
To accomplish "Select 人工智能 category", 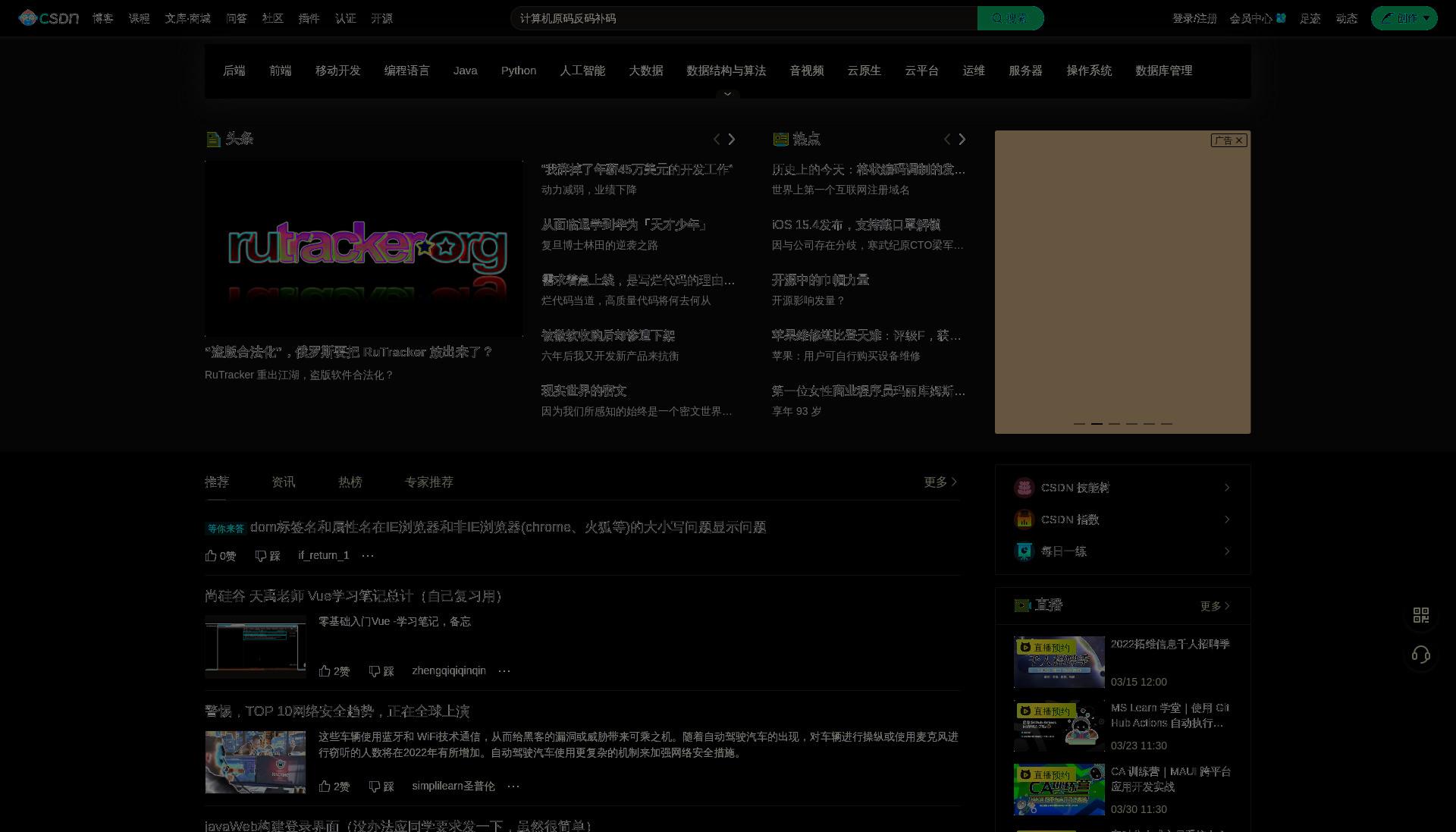I will click(x=582, y=71).
